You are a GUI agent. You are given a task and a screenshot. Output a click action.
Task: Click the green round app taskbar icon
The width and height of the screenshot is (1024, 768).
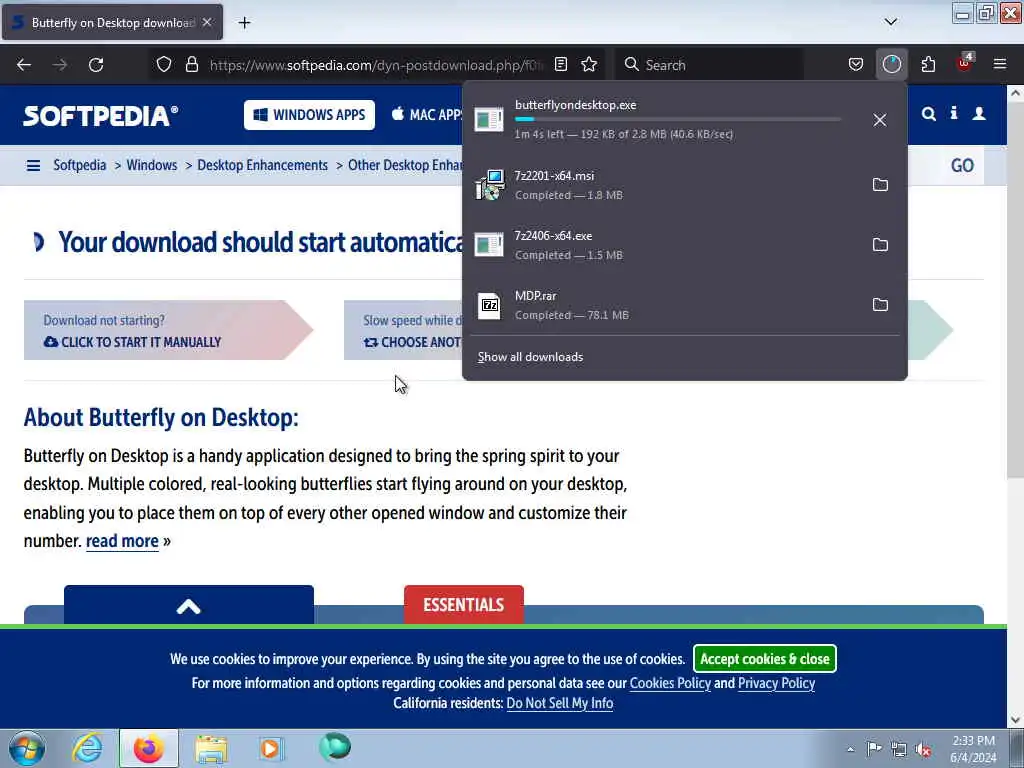[334, 747]
